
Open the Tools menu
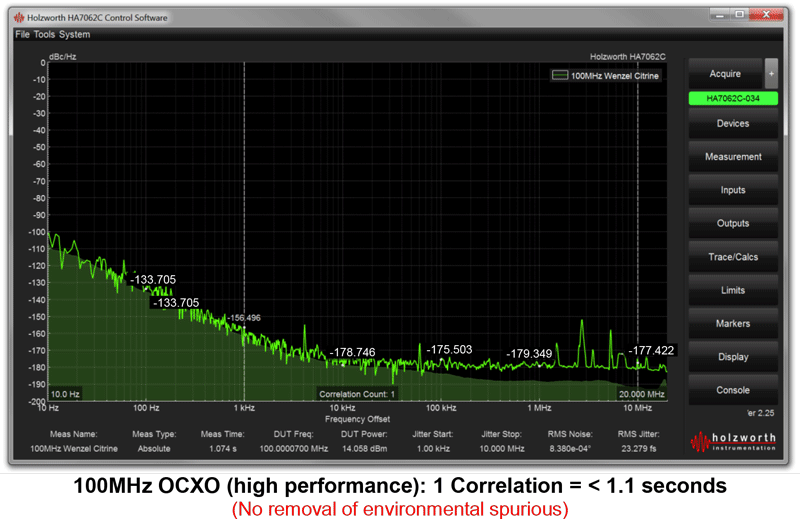coord(44,34)
